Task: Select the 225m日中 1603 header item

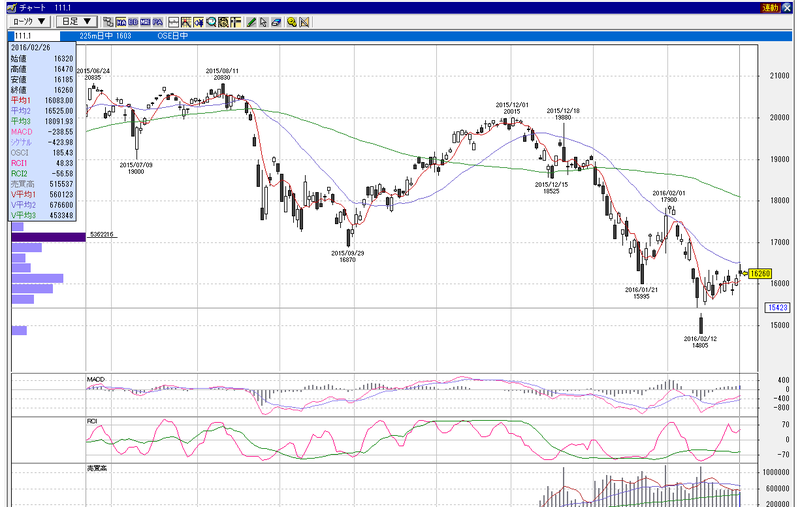Action: (x=105, y=36)
